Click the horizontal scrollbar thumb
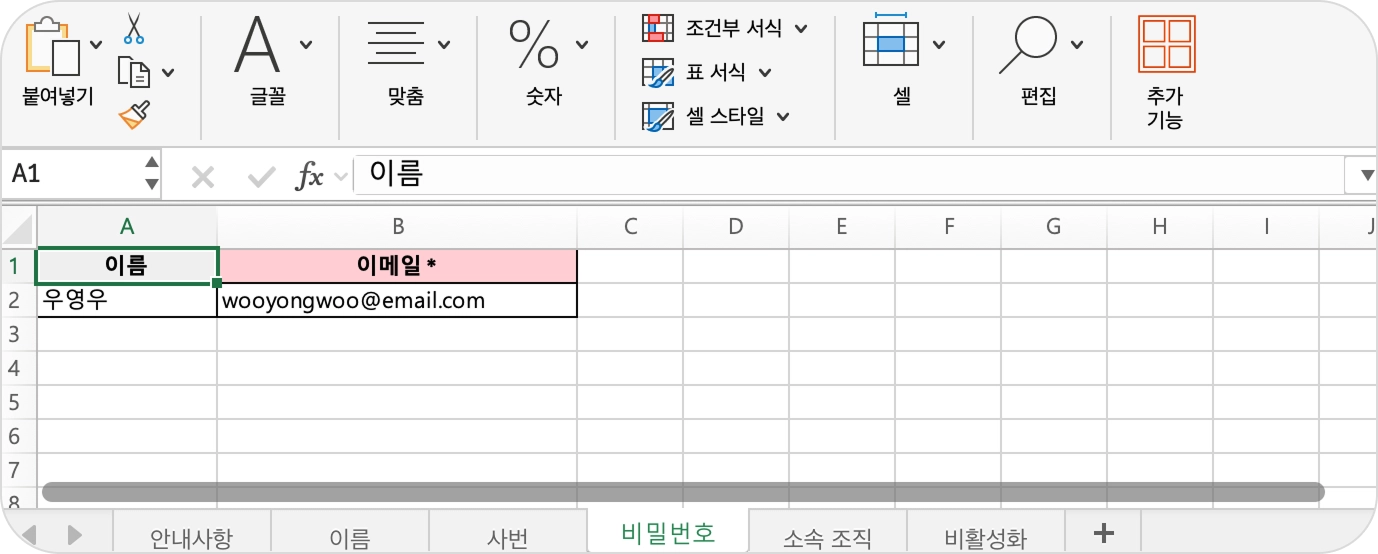This screenshot has width=1378, height=554. (x=683, y=492)
